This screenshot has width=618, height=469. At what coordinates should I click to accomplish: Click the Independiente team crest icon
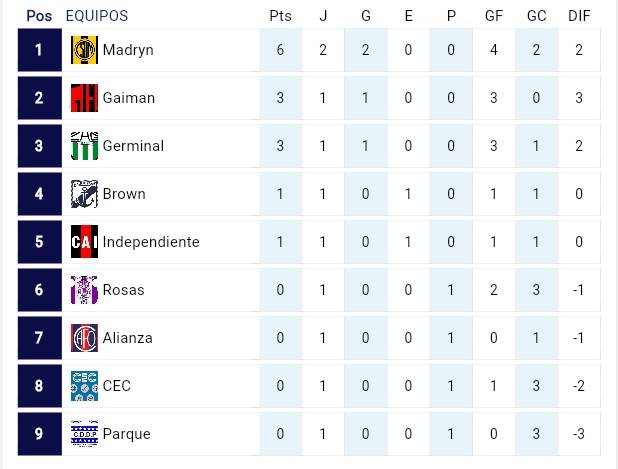(84, 242)
